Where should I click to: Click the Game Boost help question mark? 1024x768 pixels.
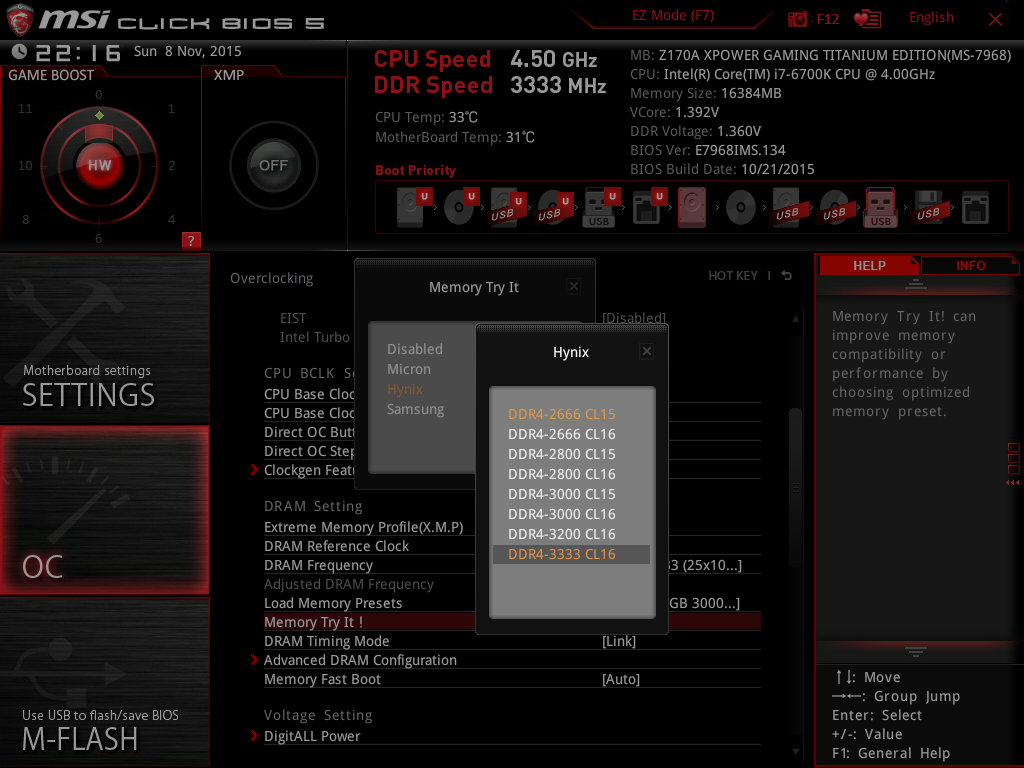click(191, 240)
